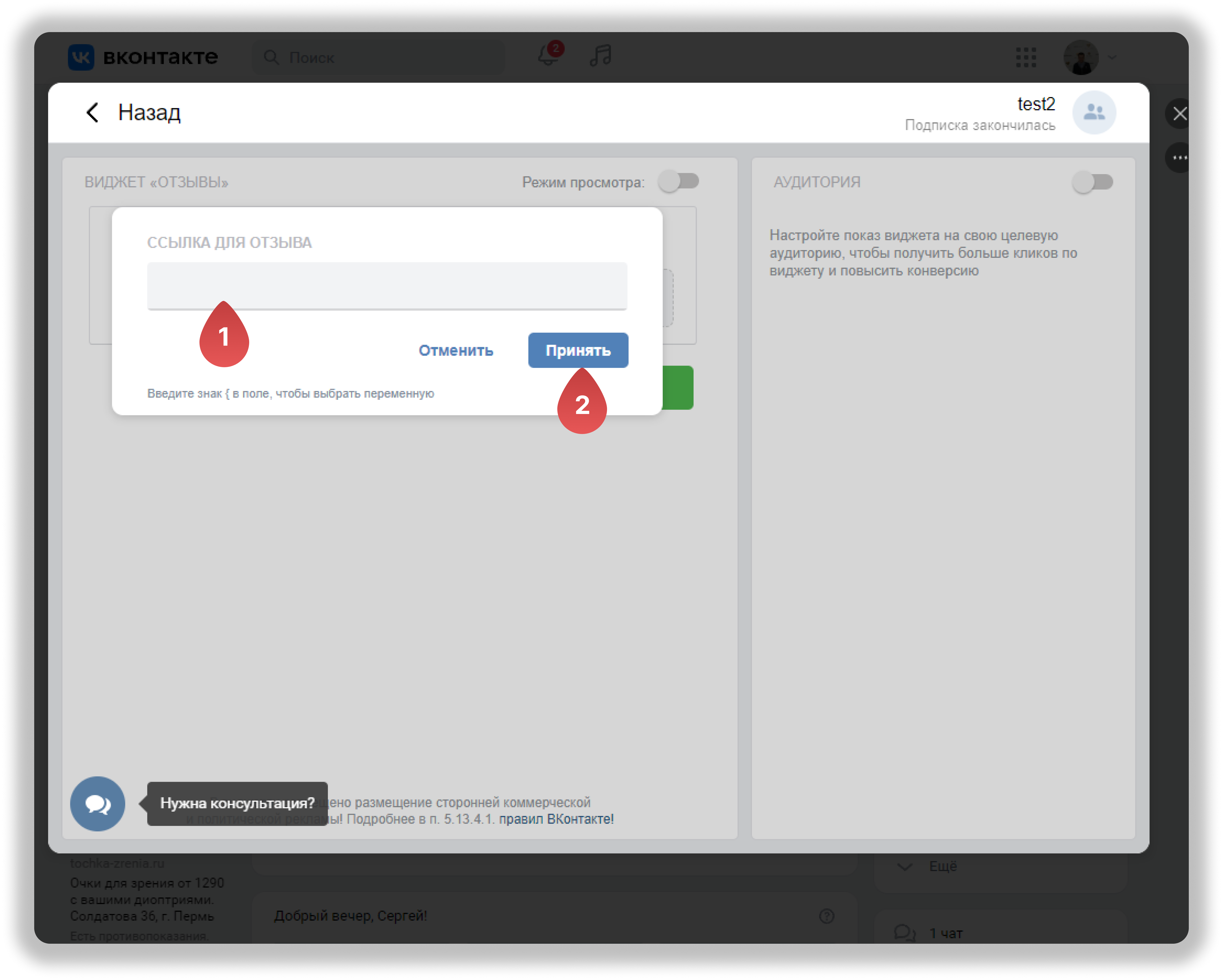Viewport: 1223px width, 980px height.
Task: Open the music note icon
Action: point(600,56)
